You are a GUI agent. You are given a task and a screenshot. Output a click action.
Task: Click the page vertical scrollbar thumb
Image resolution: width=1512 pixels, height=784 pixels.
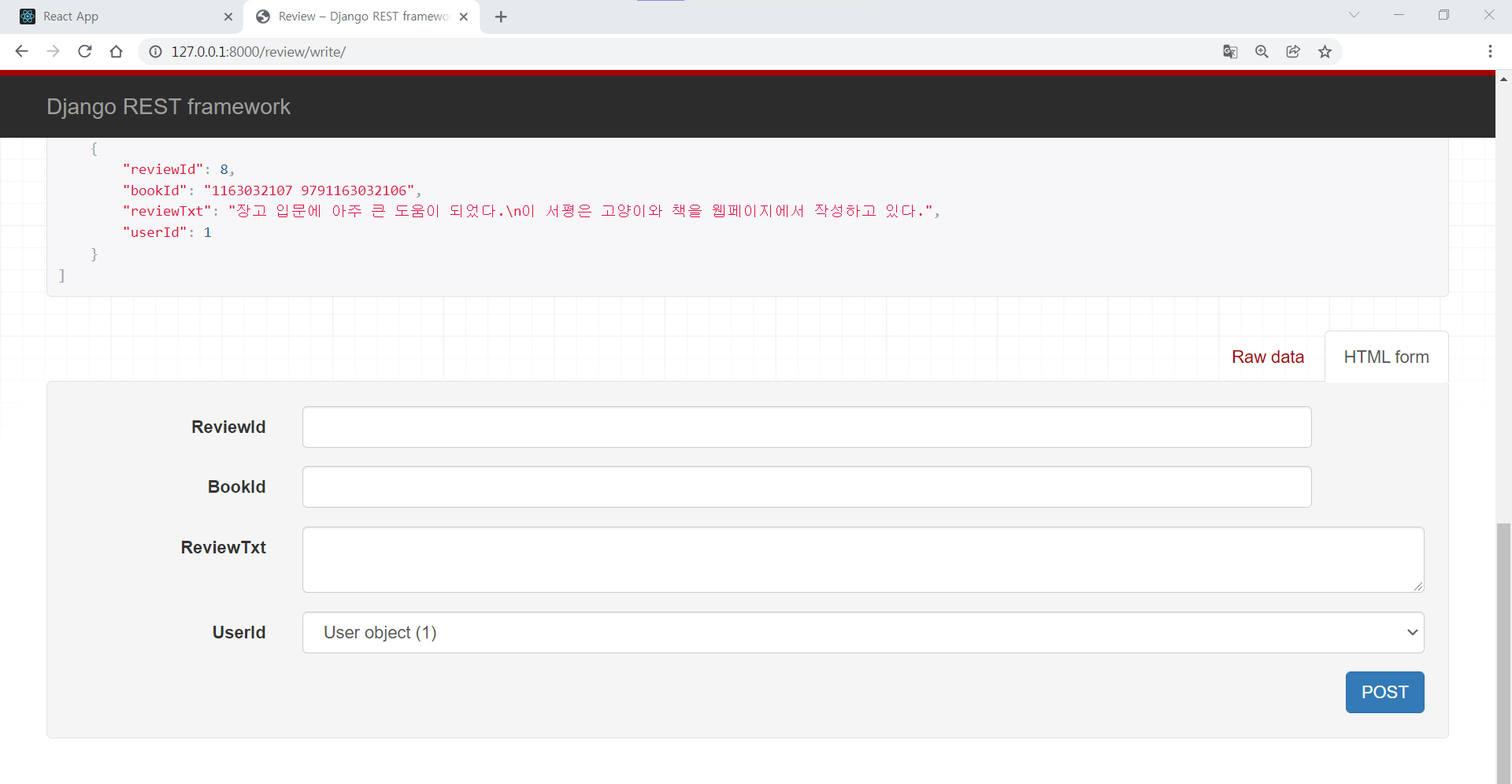click(x=1503, y=653)
